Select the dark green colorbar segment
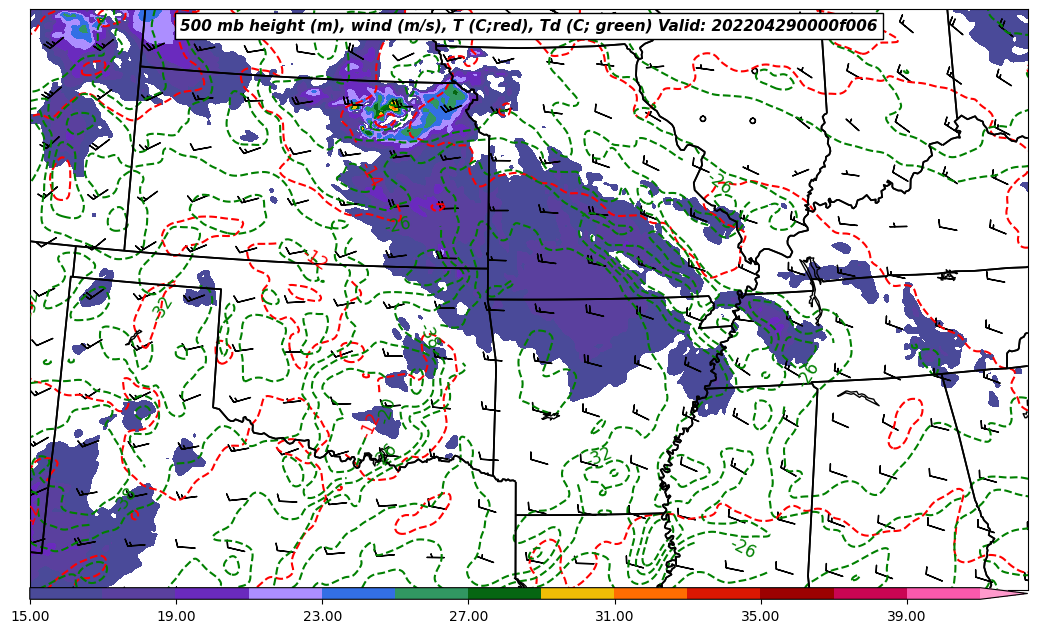This screenshot has width=1037, height=633. [x=504, y=594]
